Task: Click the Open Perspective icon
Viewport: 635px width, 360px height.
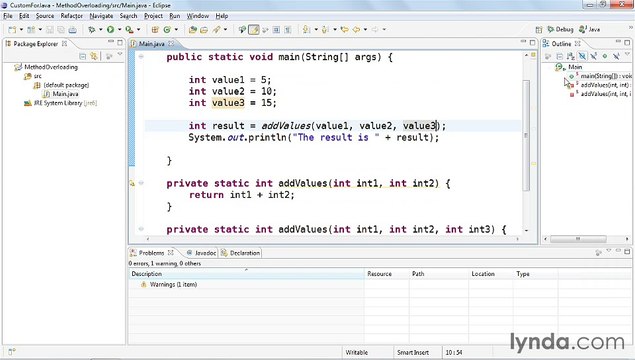Action: tap(539, 30)
